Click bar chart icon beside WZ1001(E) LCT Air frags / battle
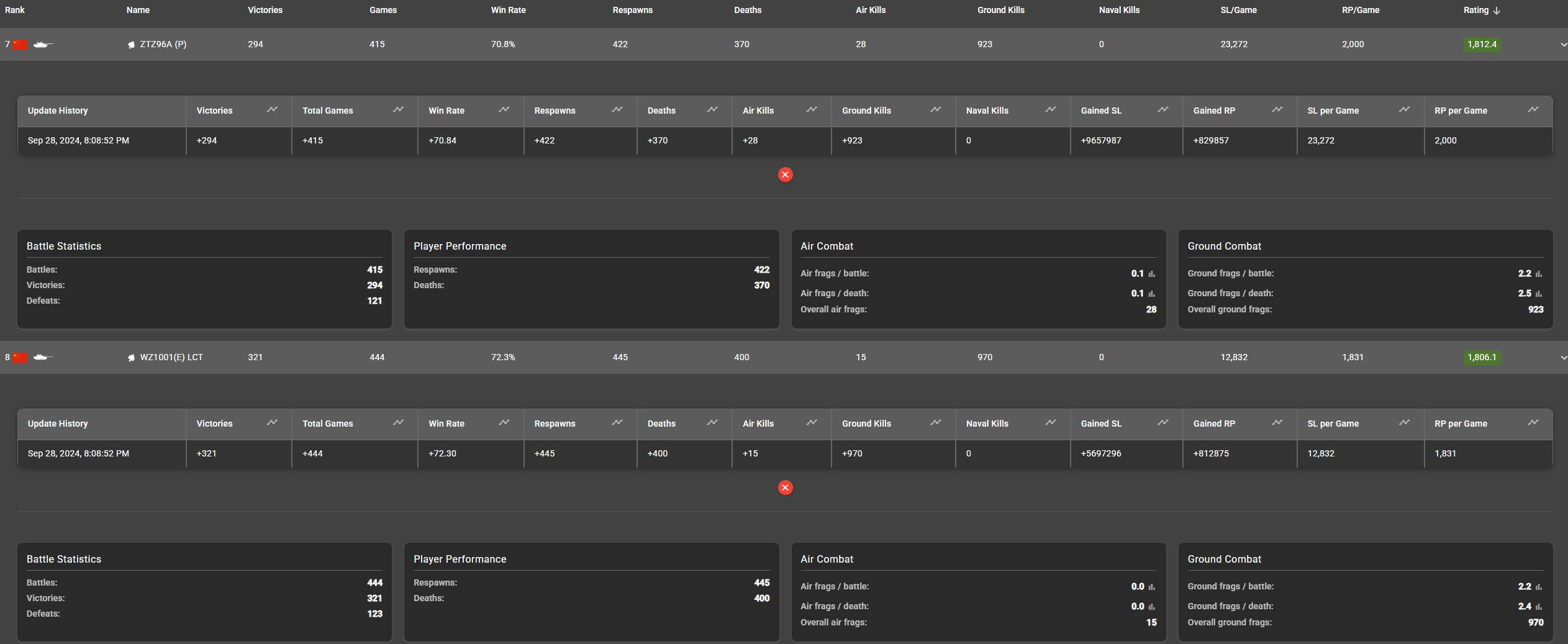The width and height of the screenshot is (1568, 644). [x=1151, y=587]
